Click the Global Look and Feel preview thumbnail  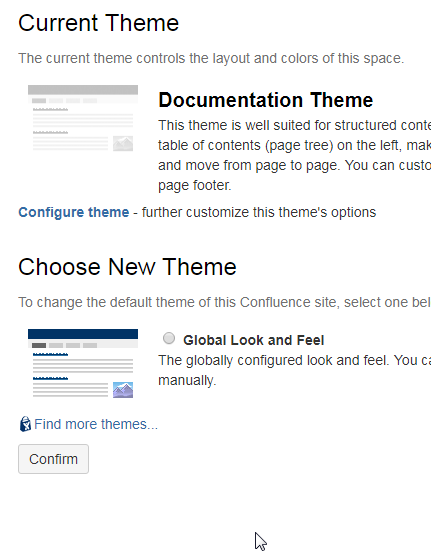click(x=83, y=363)
